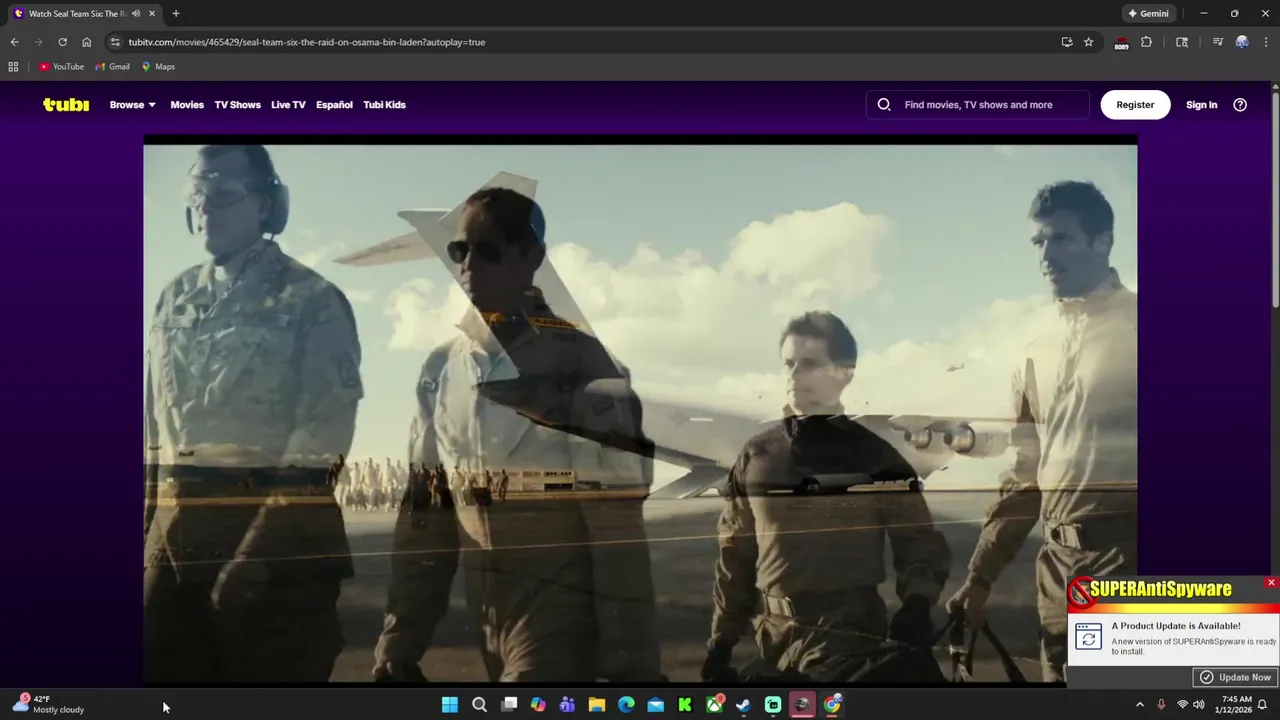Launch File Explorer from taskbar
Screen dimensions: 1280x720
pyautogui.click(x=597, y=705)
